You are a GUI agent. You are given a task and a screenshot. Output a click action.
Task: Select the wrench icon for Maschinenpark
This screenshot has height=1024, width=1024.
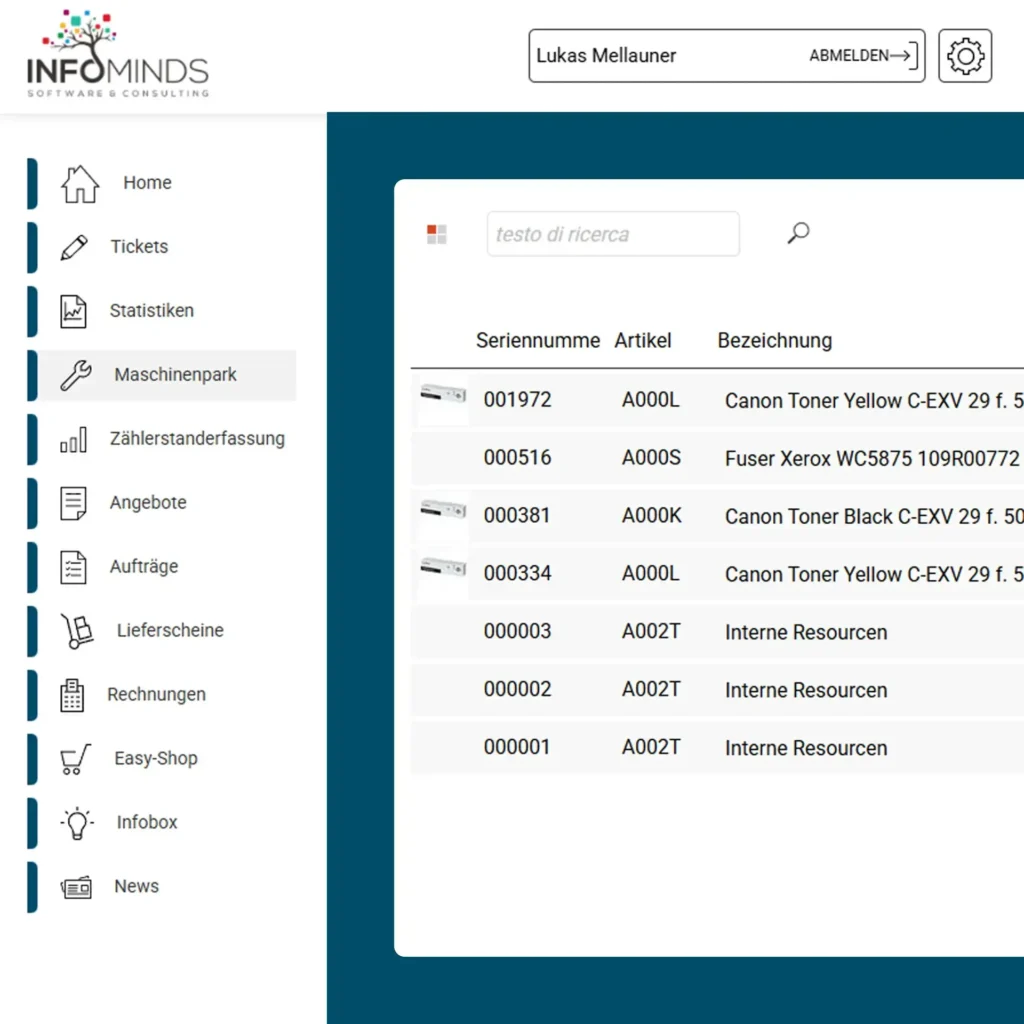click(x=76, y=375)
